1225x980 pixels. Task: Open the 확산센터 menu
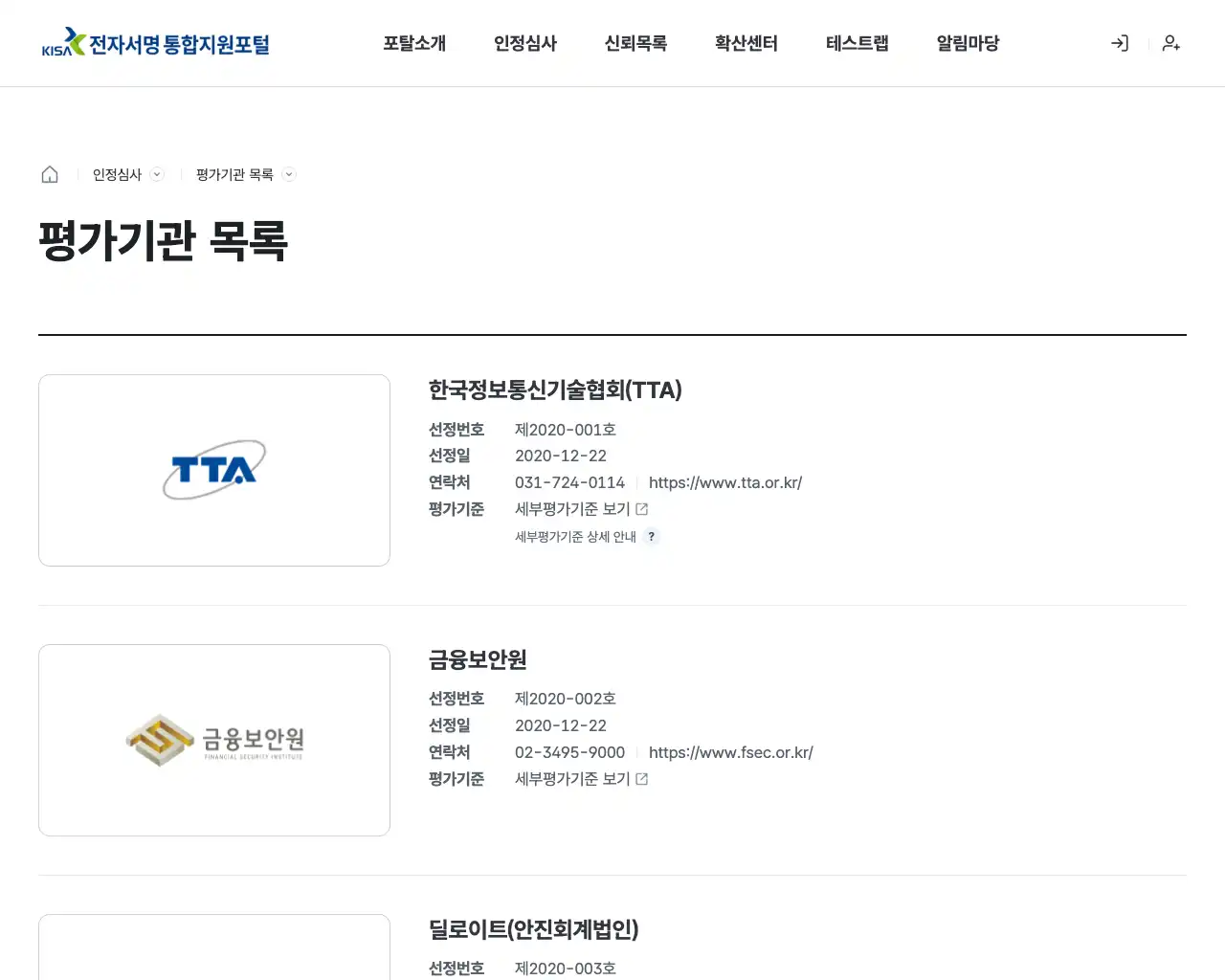pyautogui.click(x=746, y=43)
